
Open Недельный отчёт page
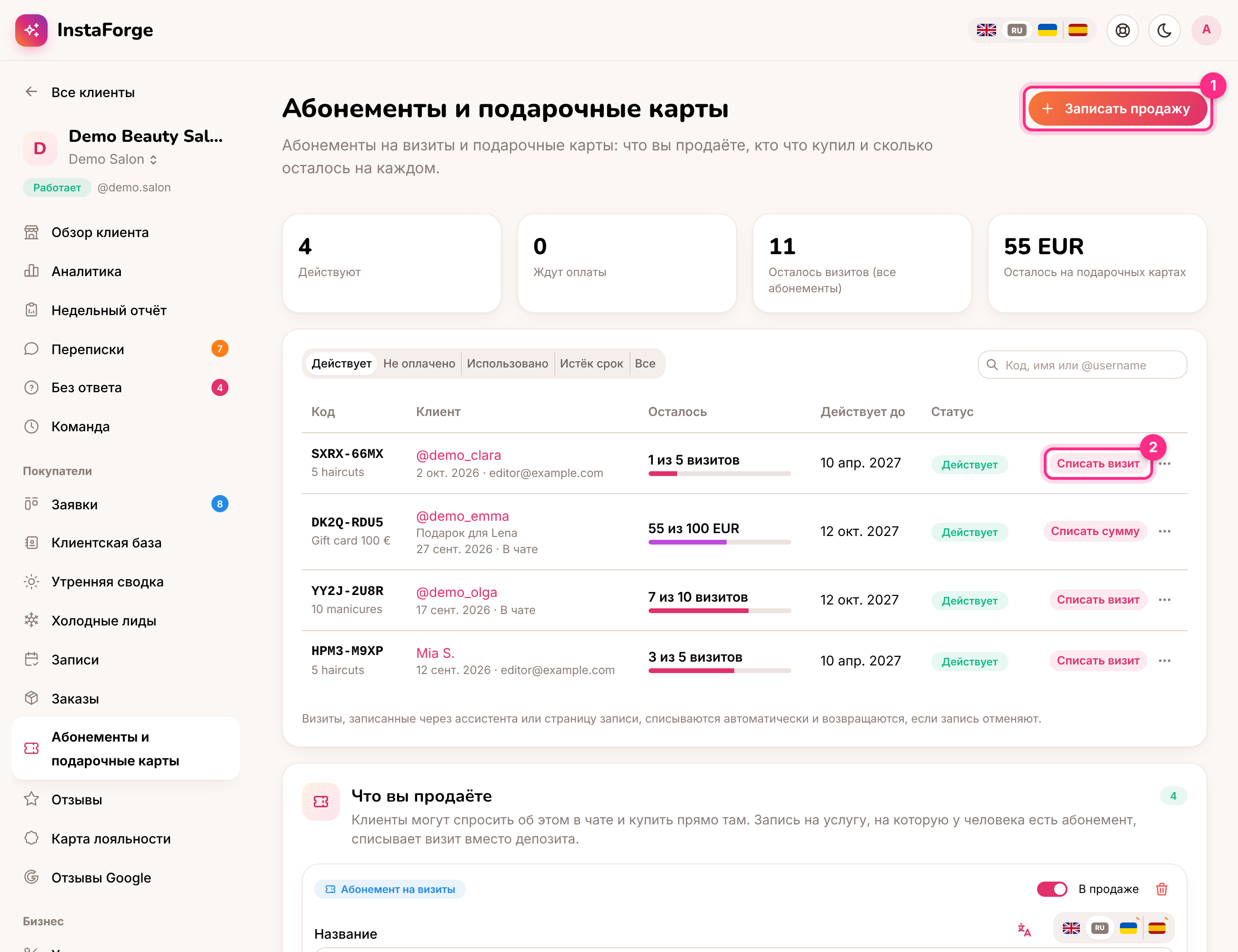pos(125,310)
